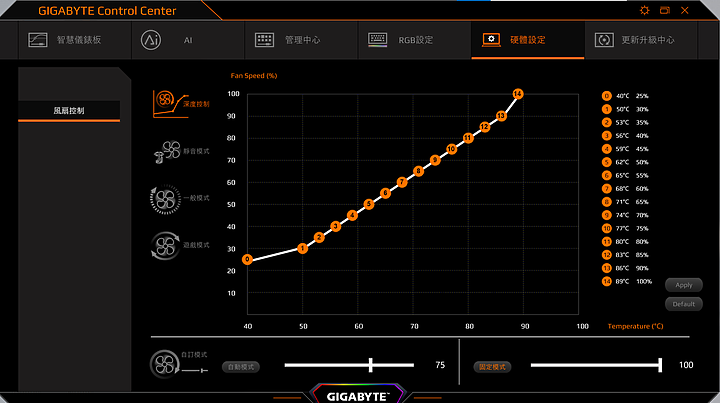Screen dimensions: 720x403
Task: Select the 靜音模式 quiet fan mode icon
Action: 167,152
